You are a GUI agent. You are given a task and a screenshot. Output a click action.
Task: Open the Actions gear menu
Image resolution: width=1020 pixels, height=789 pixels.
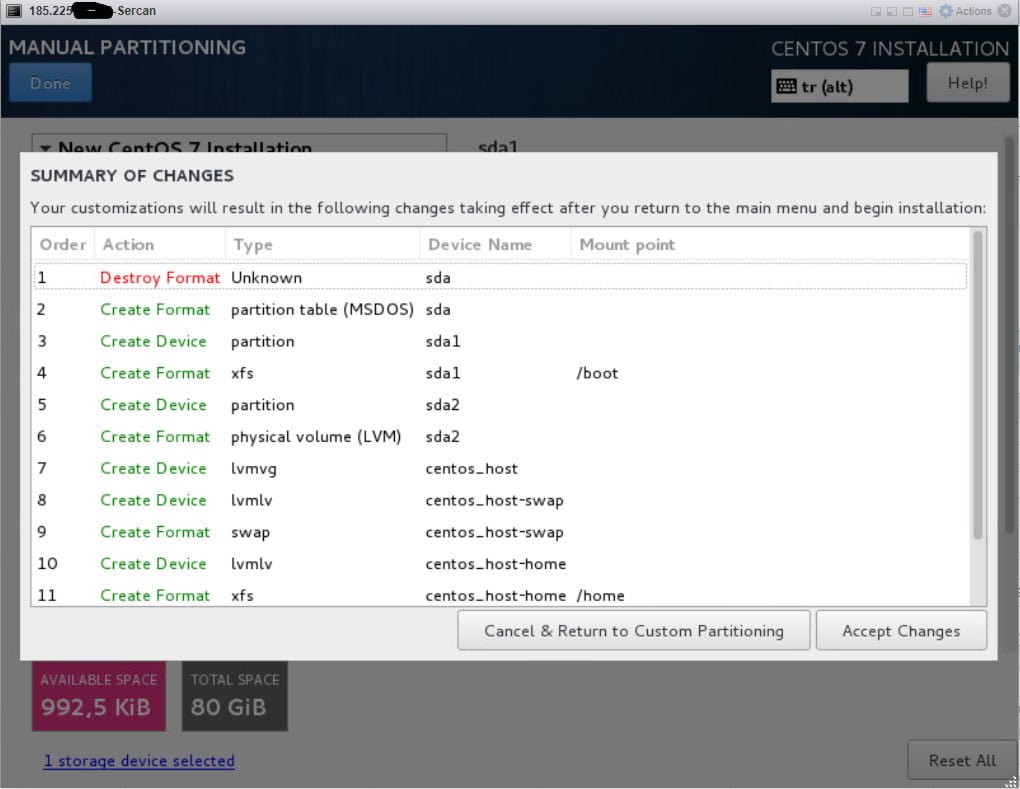pyautogui.click(x=966, y=11)
